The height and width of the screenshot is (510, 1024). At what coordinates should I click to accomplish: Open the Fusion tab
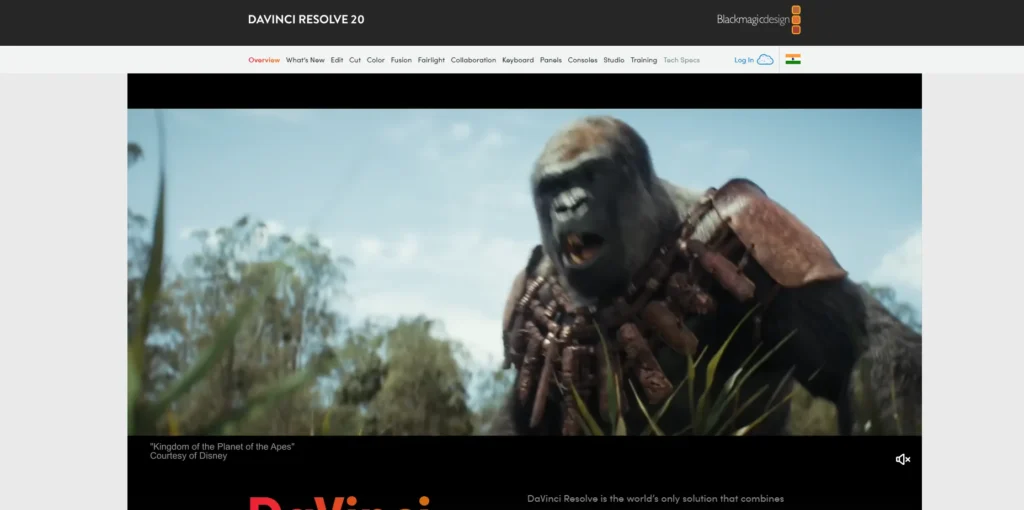pyautogui.click(x=401, y=60)
